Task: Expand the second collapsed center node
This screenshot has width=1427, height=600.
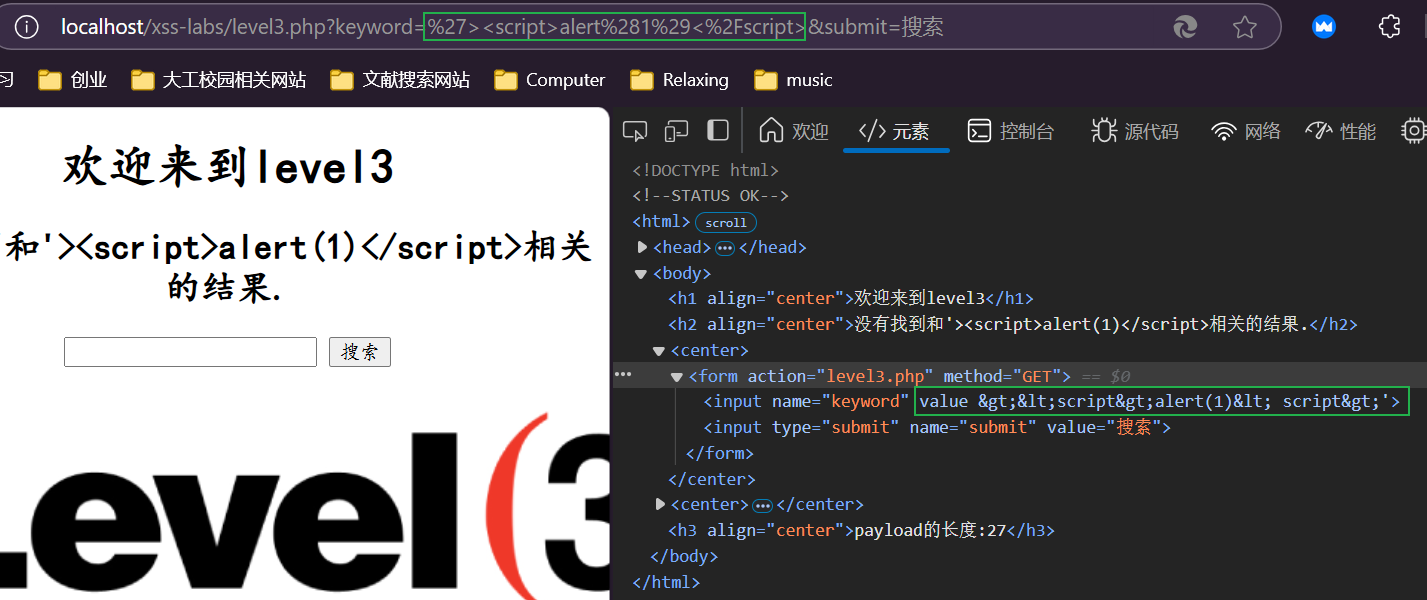Action: (660, 505)
